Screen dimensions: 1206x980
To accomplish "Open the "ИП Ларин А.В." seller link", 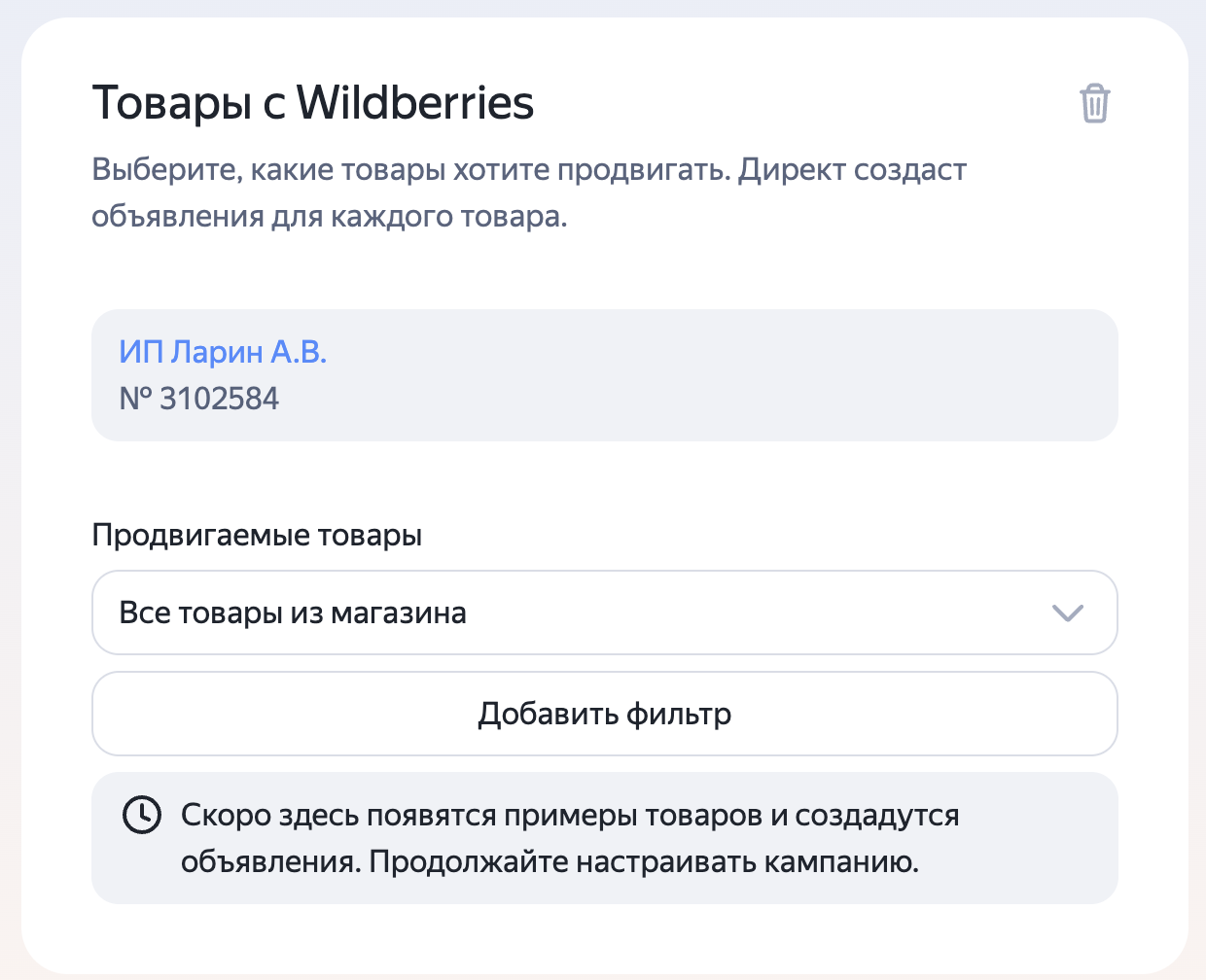I will pos(223,352).
